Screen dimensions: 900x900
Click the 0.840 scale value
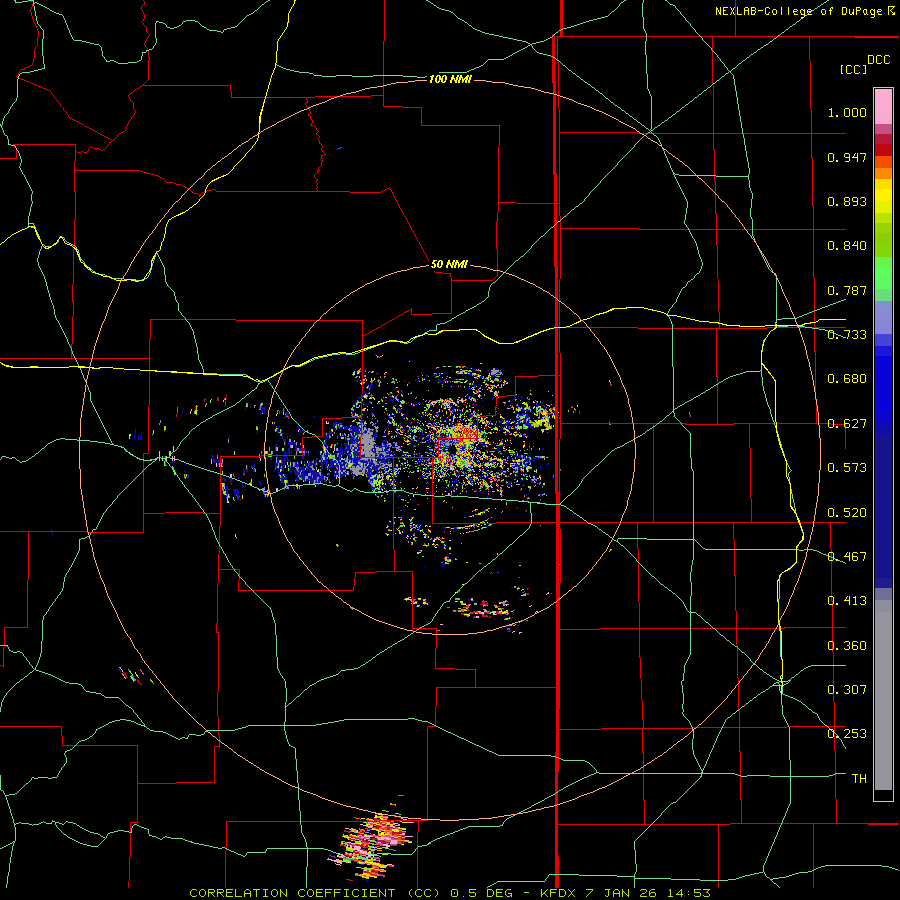847,246
